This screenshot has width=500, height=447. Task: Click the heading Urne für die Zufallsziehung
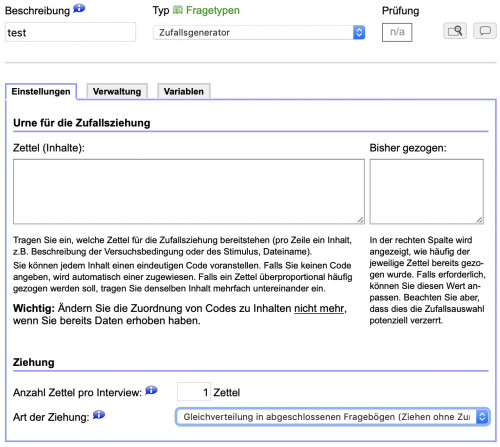[x=82, y=123]
